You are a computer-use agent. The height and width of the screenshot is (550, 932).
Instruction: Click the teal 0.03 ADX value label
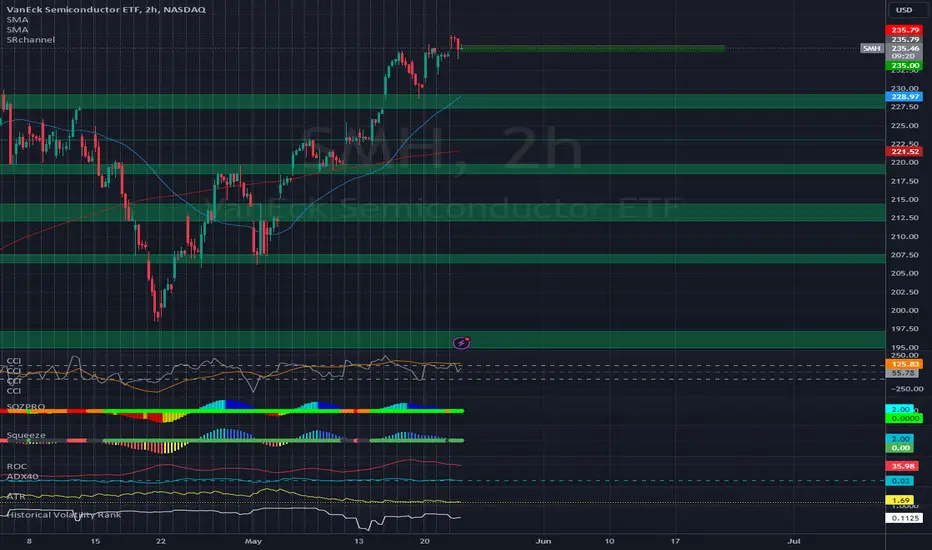pos(900,480)
